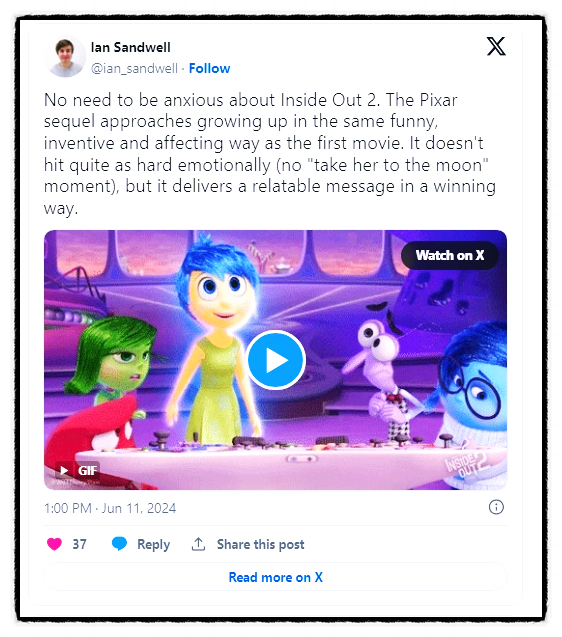This screenshot has height=637, width=562.
Task: Play the Inside Out 2 GIF
Action: point(276,360)
